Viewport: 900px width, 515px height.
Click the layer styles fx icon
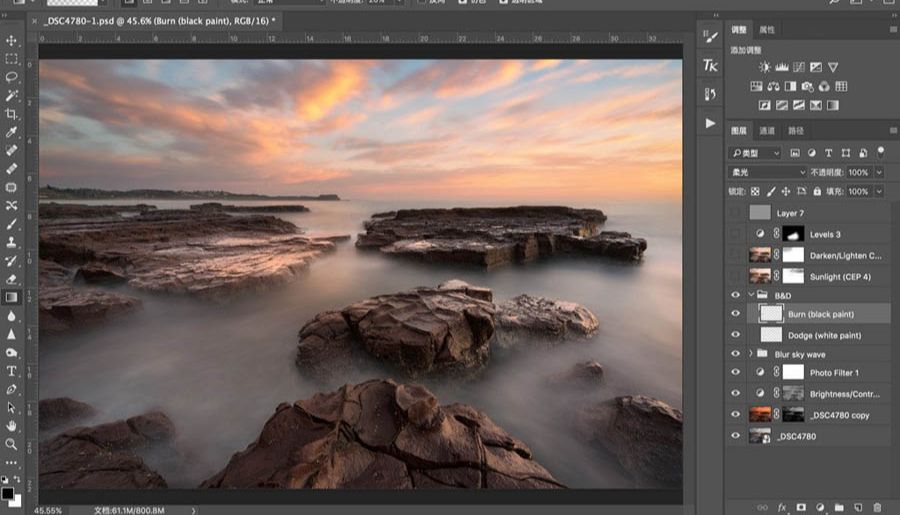[782, 508]
